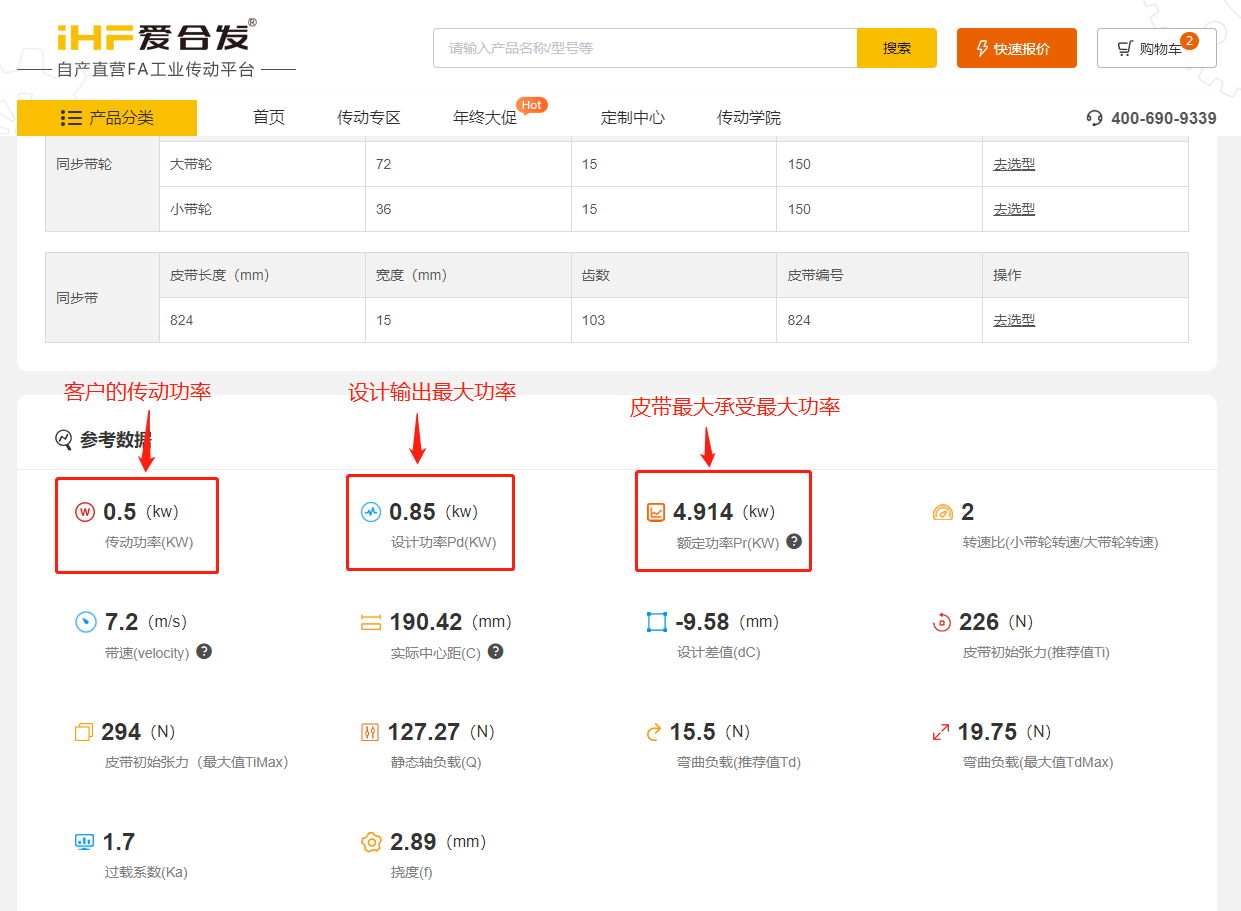Click the gauge icon above 转速比
The width and height of the screenshot is (1241, 911).
tap(944, 511)
